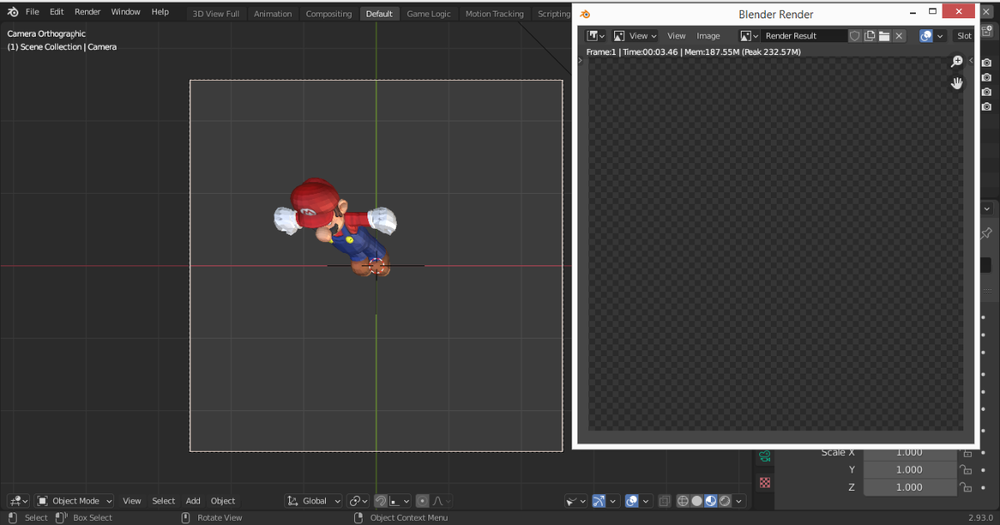This screenshot has height=525, width=1000.
Task: Expand the Global transform orientation dropdown
Action: click(x=314, y=501)
